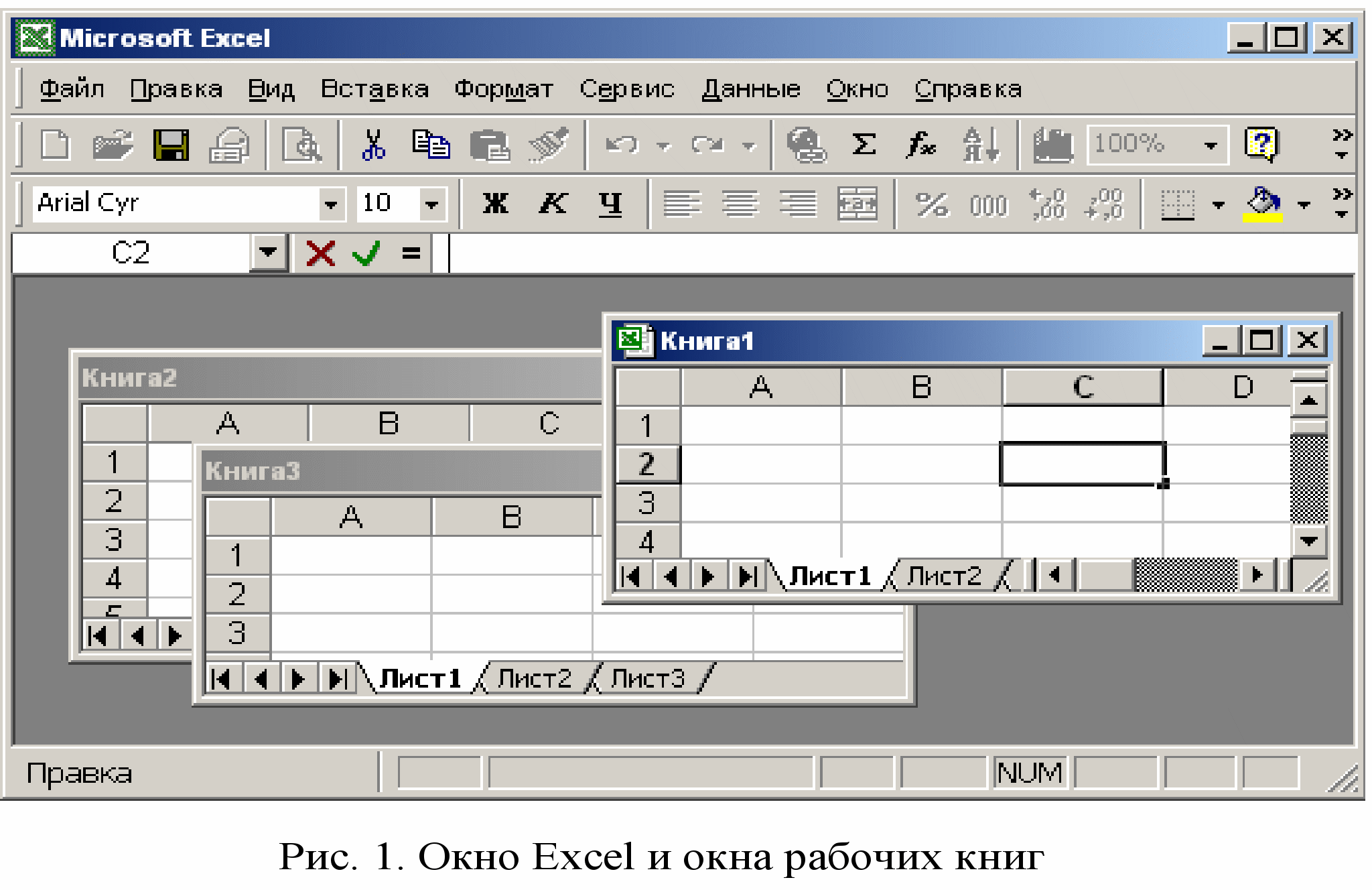Click horizontal scroll right arrow in Книга1
This screenshot has width=1372, height=890.
pyautogui.click(x=1257, y=575)
